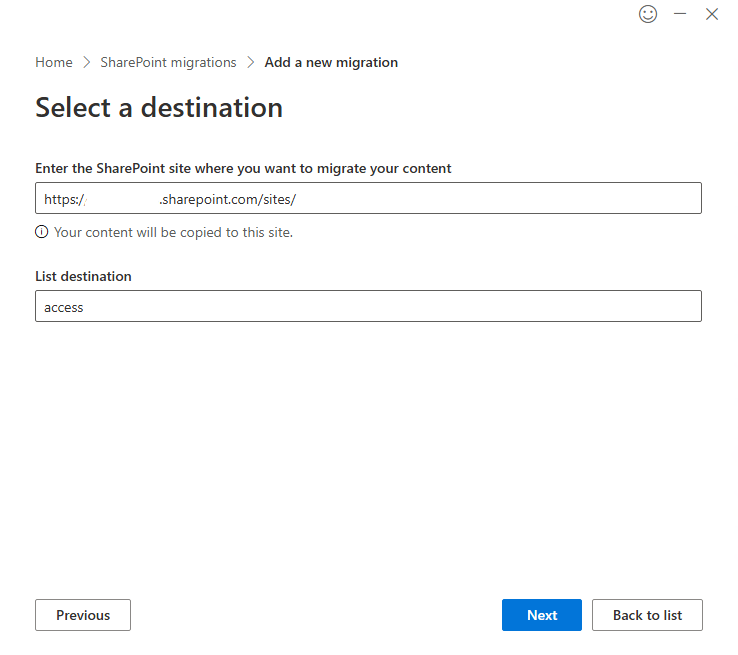The width and height of the screenshot is (738, 655).
Task: Click the 'Enter the SharePoint site' label
Action: click(243, 168)
